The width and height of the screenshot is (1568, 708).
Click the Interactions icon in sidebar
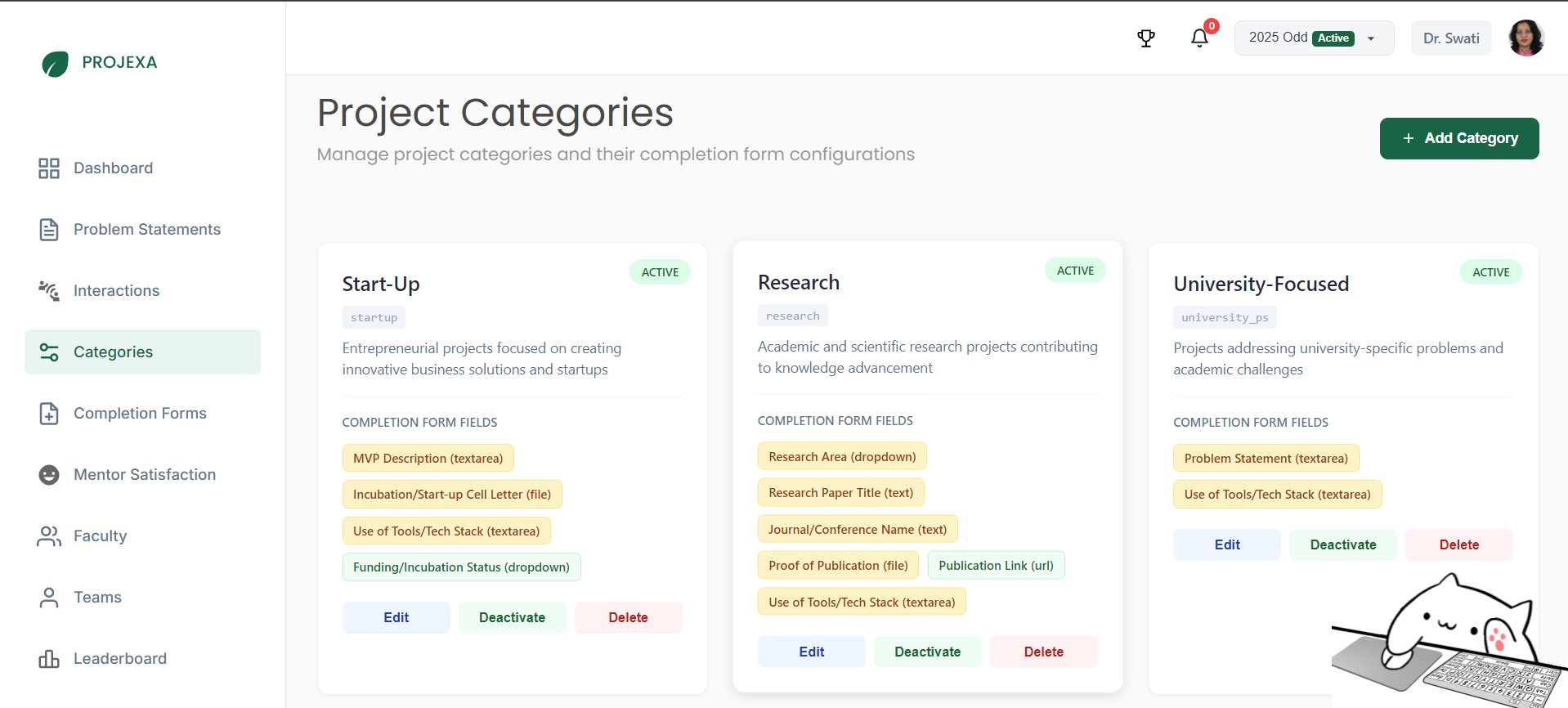click(49, 291)
